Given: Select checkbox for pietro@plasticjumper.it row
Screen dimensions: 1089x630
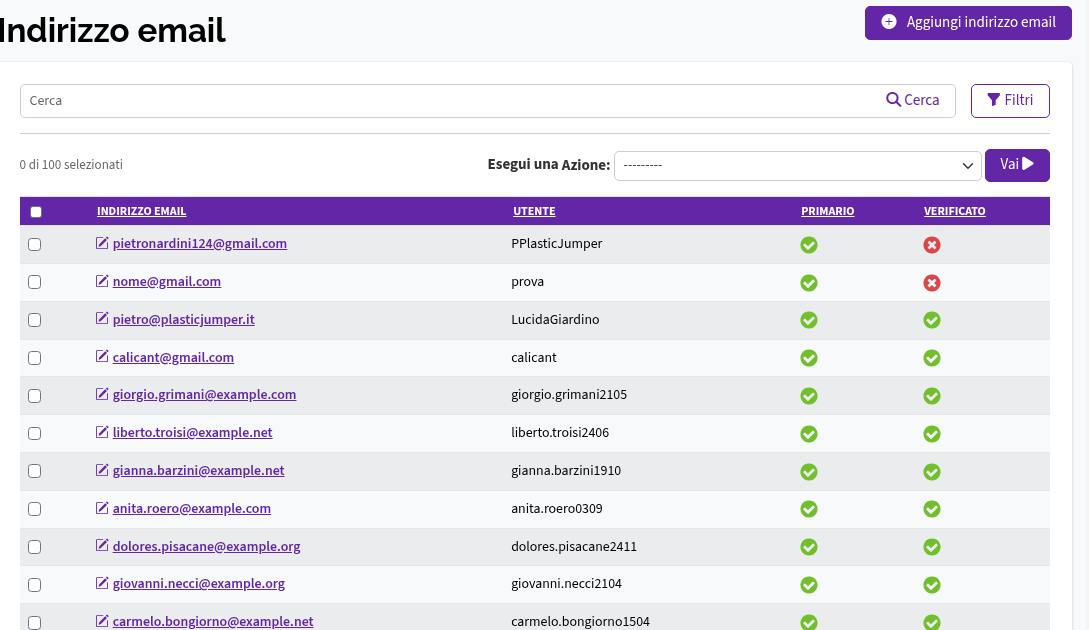Looking at the screenshot, I should click(35, 320).
